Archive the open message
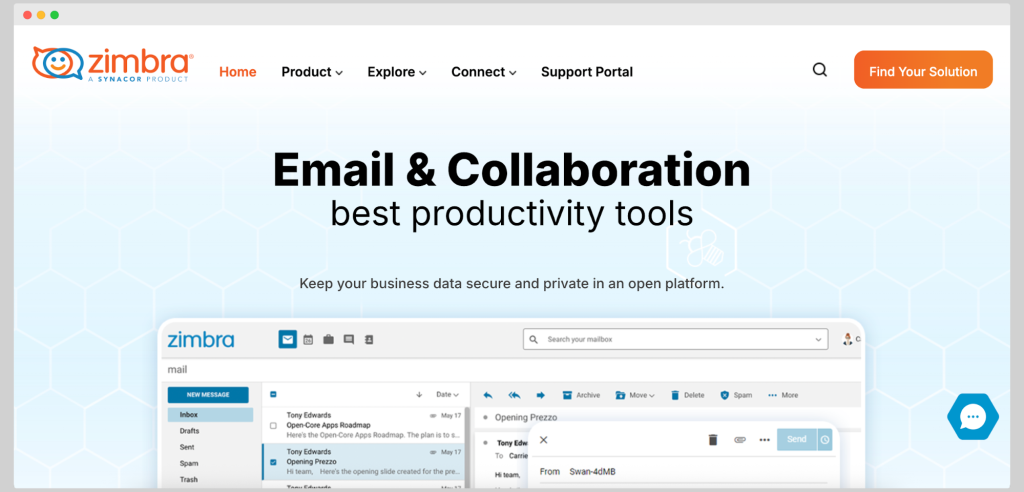 click(x=581, y=395)
